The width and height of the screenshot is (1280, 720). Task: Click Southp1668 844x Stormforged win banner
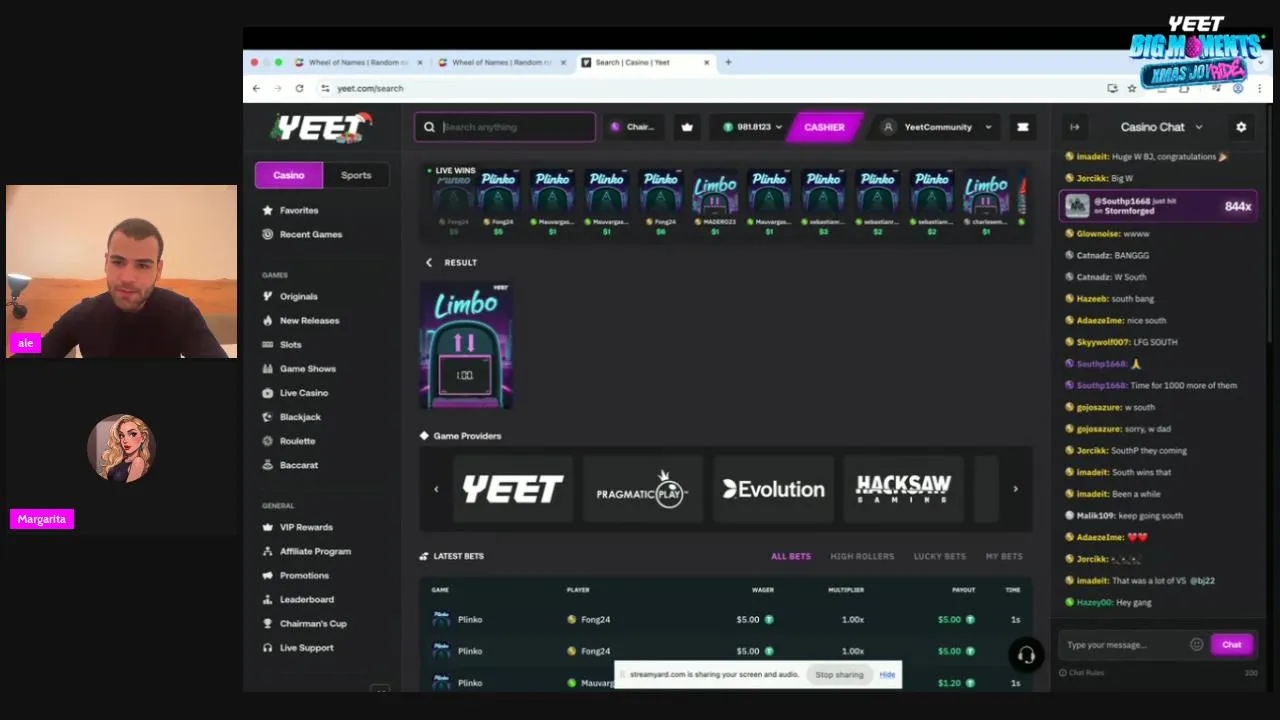pyautogui.click(x=1158, y=206)
